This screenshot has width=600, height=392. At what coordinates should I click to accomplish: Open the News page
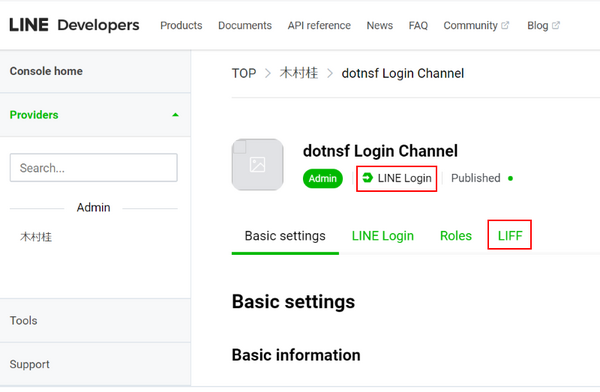[x=380, y=25]
